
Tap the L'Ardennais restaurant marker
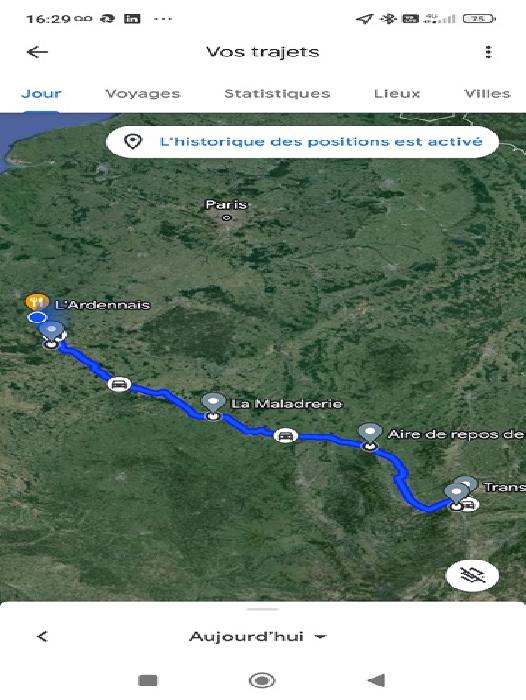pos(37,302)
